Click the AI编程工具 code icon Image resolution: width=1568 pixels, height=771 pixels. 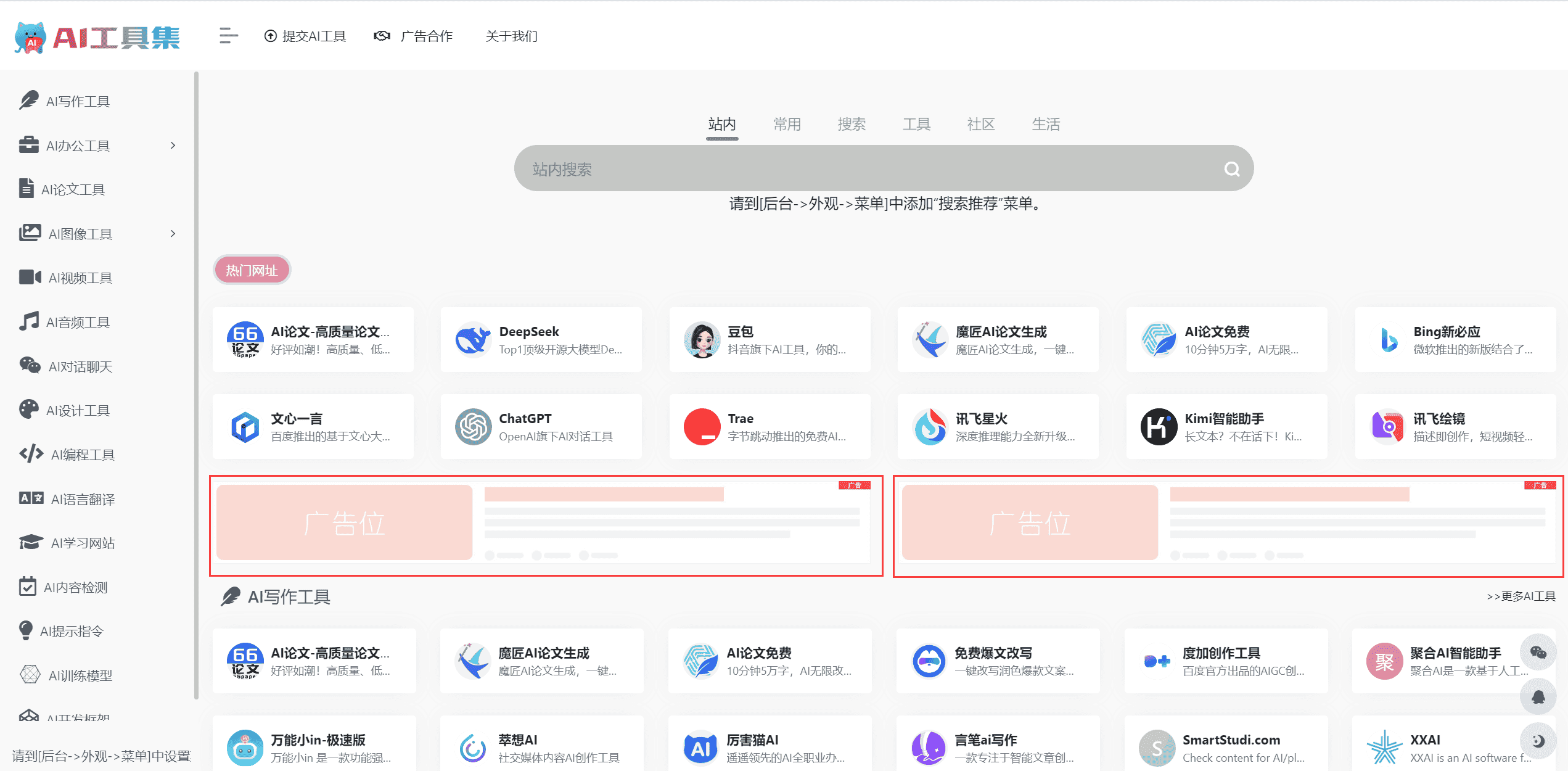(31, 454)
